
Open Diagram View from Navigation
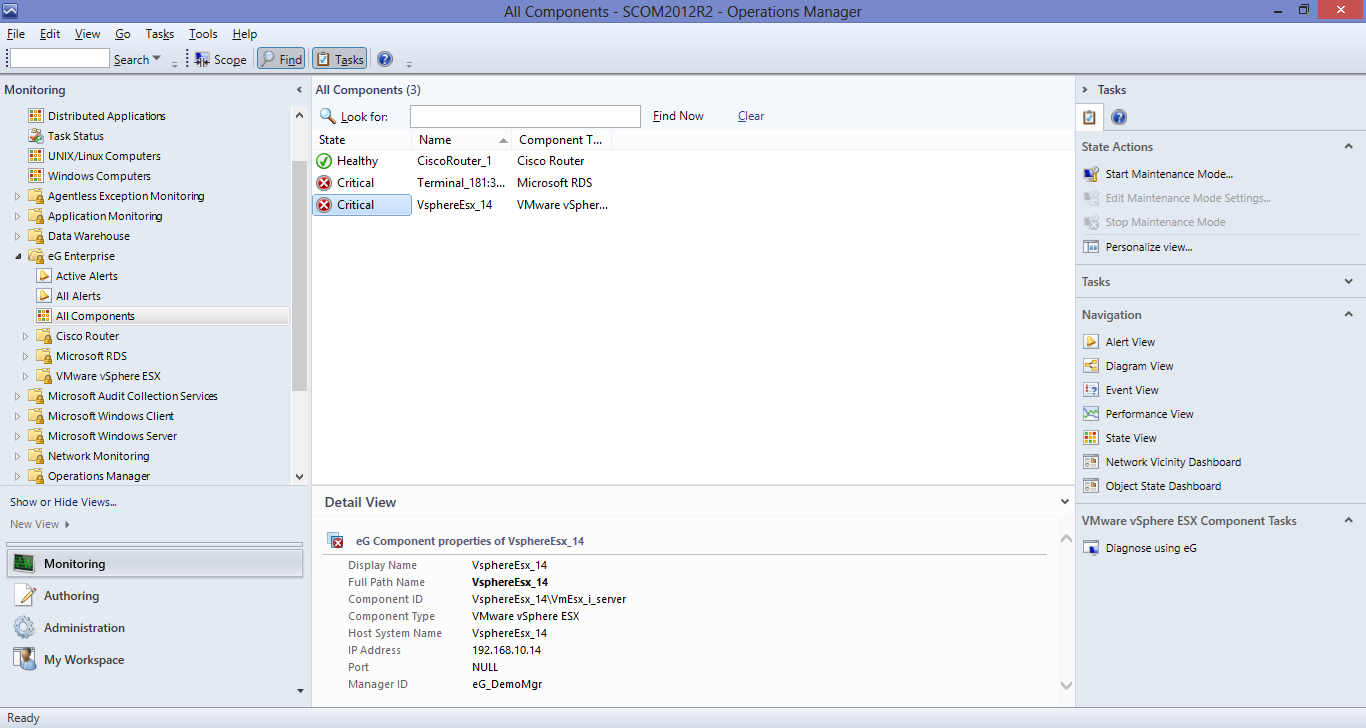(x=1139, y=366)
